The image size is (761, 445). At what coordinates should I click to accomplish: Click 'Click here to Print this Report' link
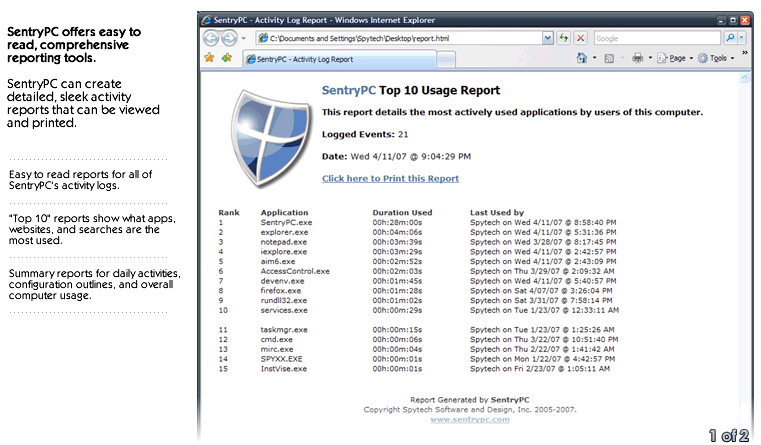pyautogui.click(x=390, y=179)
